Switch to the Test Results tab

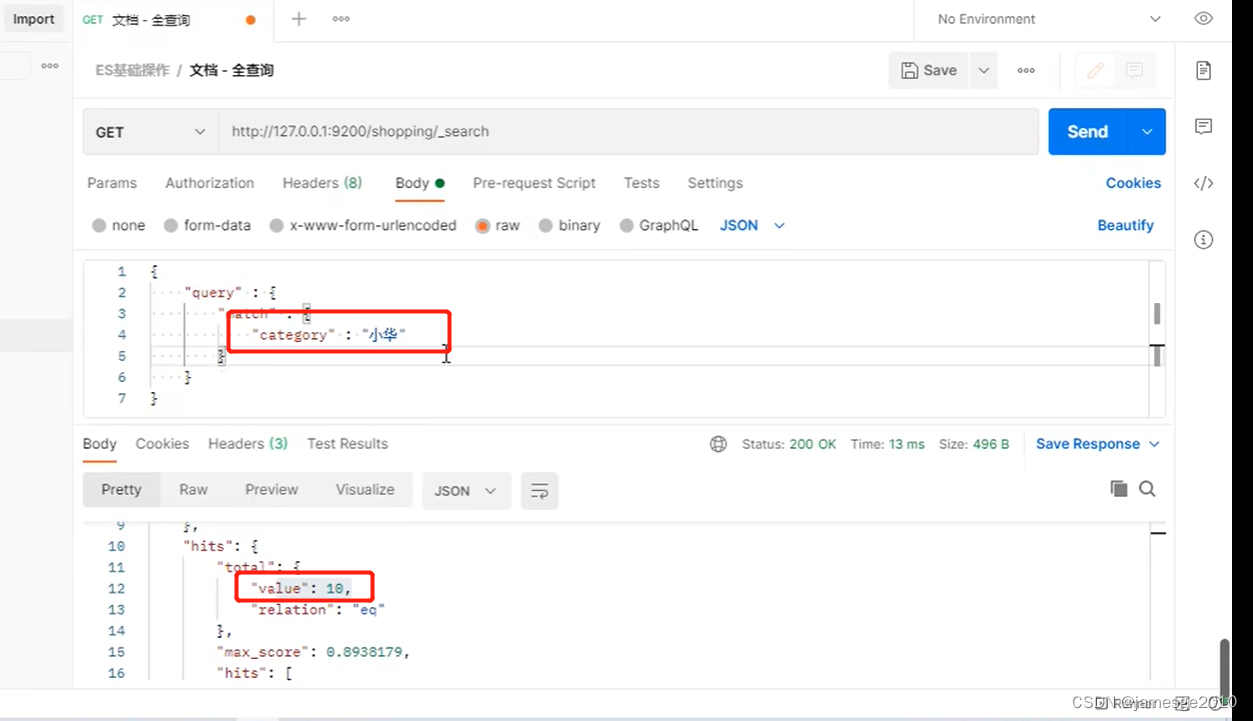click(x=347, y=444)
